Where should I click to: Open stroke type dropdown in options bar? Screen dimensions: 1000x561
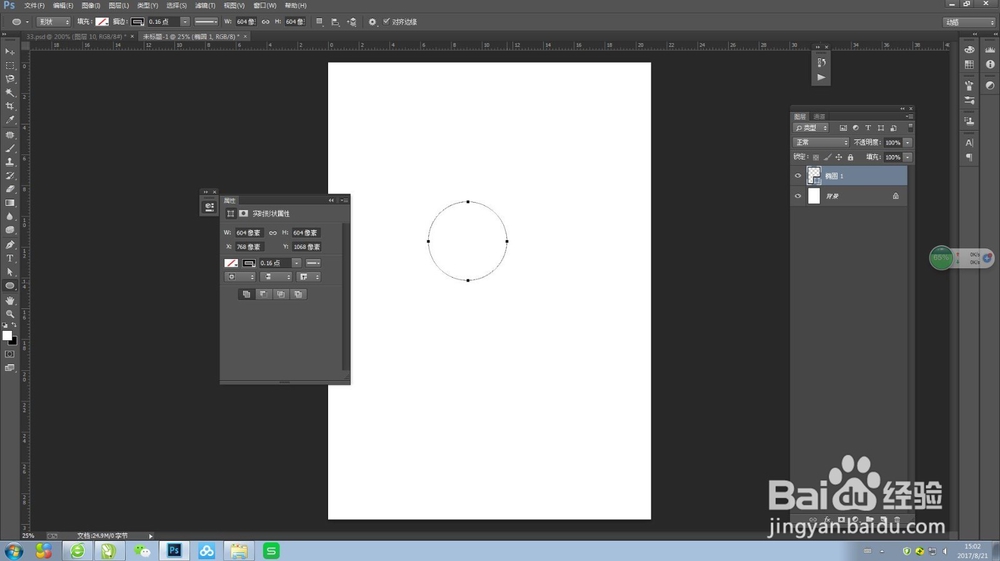pos(206,22)
